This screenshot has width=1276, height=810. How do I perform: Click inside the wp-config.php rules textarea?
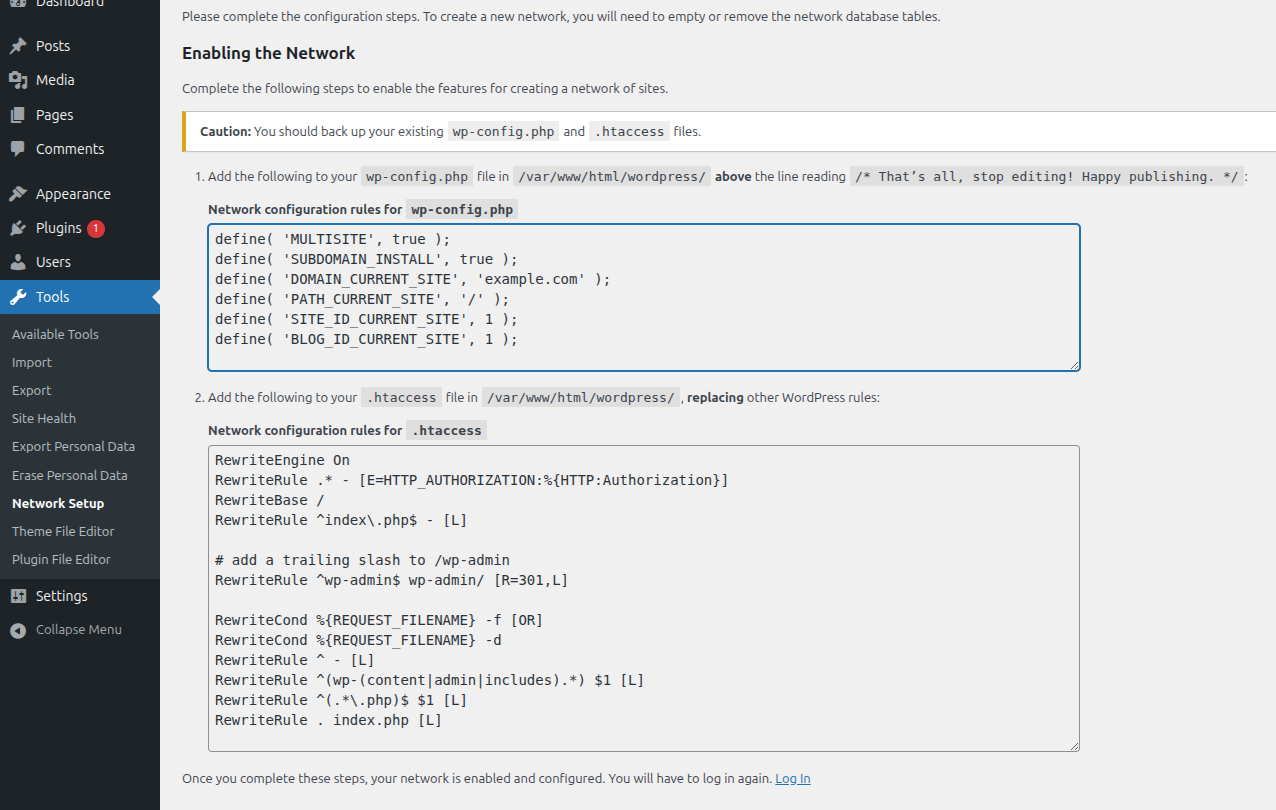click(x=644, y=297)
